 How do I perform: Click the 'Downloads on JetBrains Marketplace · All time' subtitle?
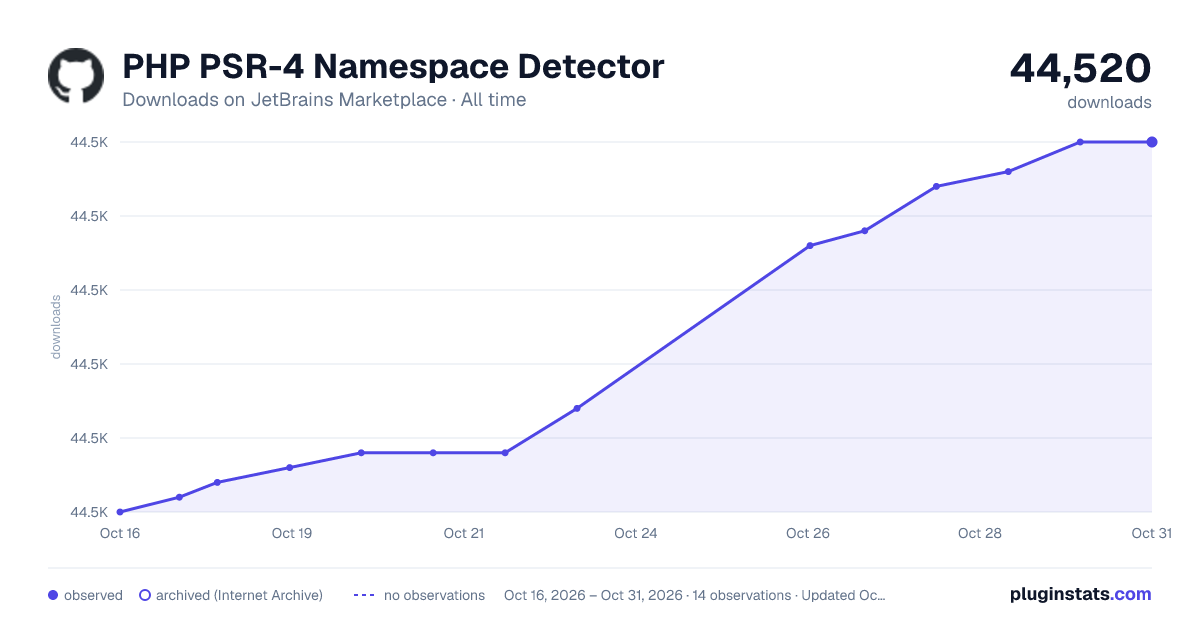(x=324, y=100)
